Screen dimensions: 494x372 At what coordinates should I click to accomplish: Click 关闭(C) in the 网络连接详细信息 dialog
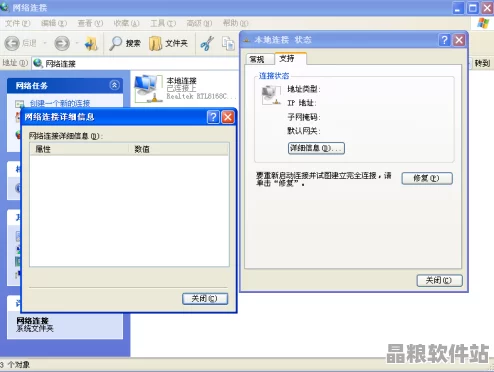click(x=205, y=298)
